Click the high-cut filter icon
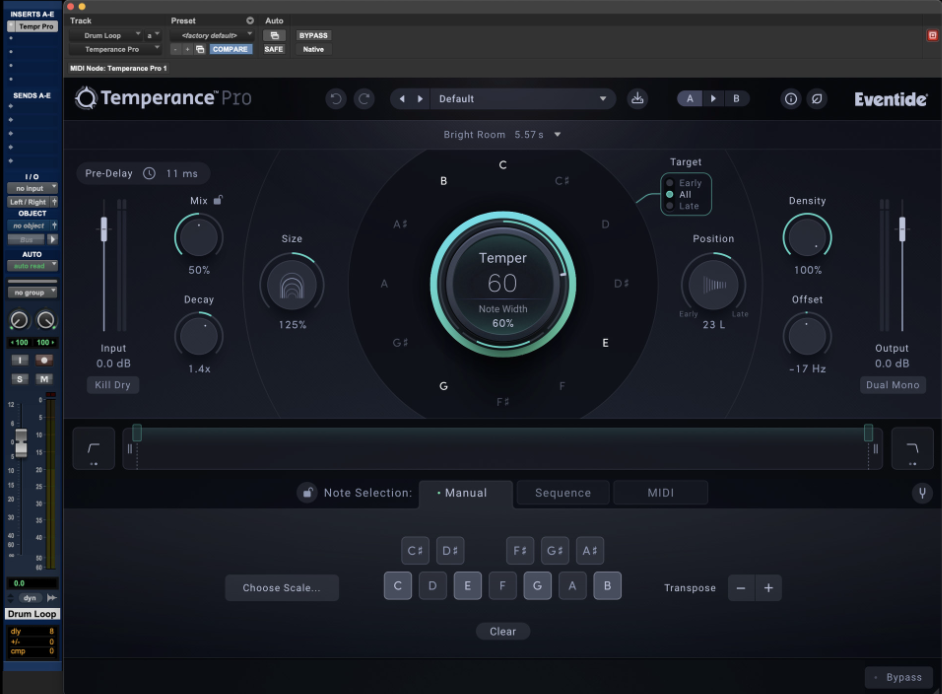The image size is (942, 694). (x=912, y=448)
